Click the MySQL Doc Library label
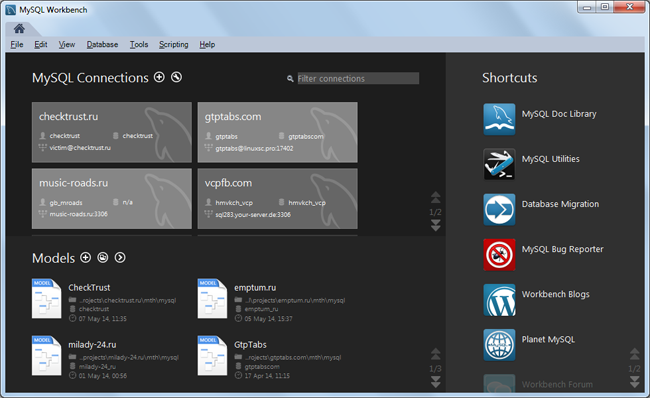Viewport: 650px width, 398px height. 559,114
